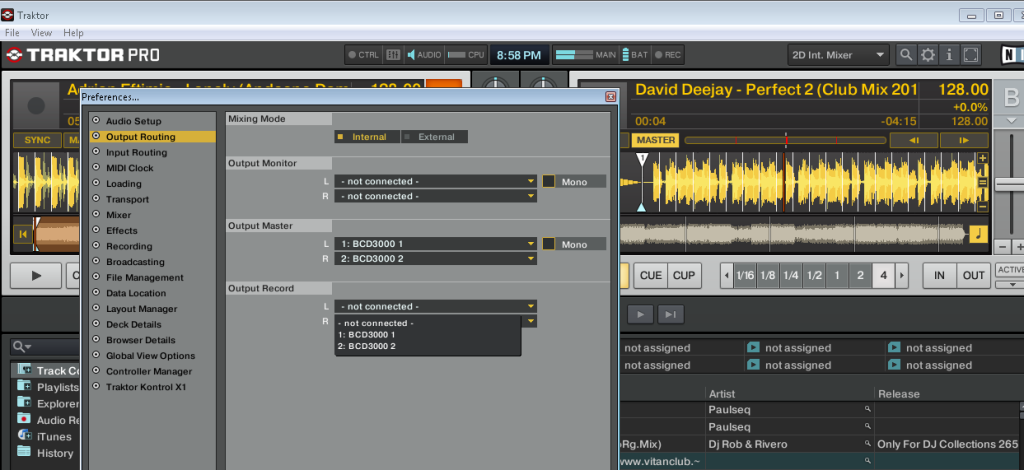Click the CPU load meter
Screen dimensions: 1024x470
tap(466, 55)
